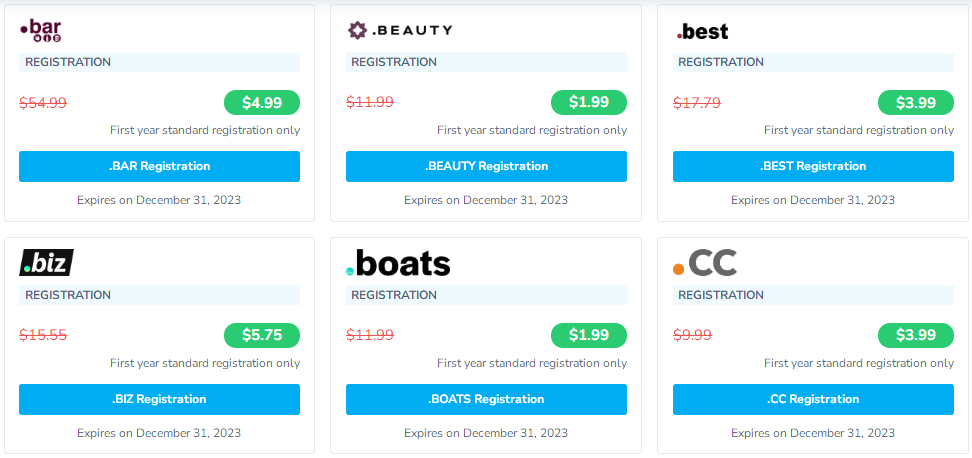Viewport: 972px width, 458px height.
Task: Click the .CC domain logo
Action: (705, 263)
